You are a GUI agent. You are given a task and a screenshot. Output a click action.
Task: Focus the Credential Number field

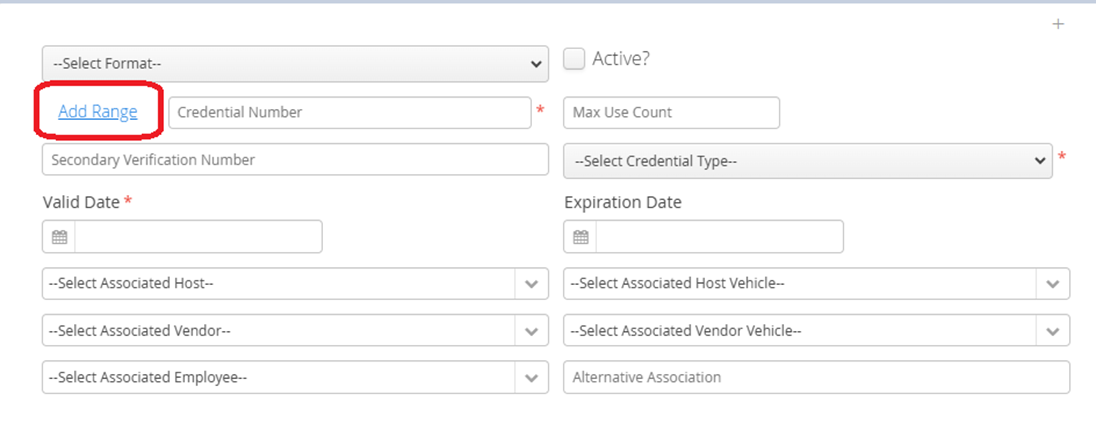[x=350, y=113]
